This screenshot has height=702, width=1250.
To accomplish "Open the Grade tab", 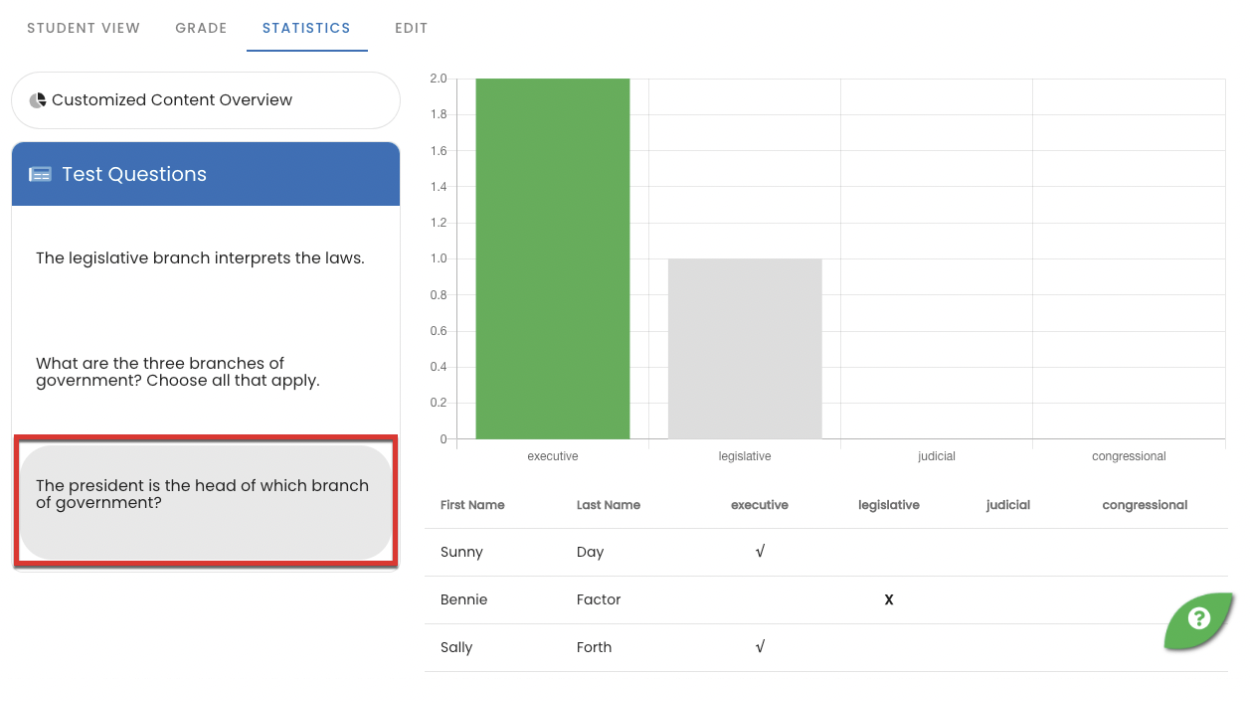I will click(201, 28).
